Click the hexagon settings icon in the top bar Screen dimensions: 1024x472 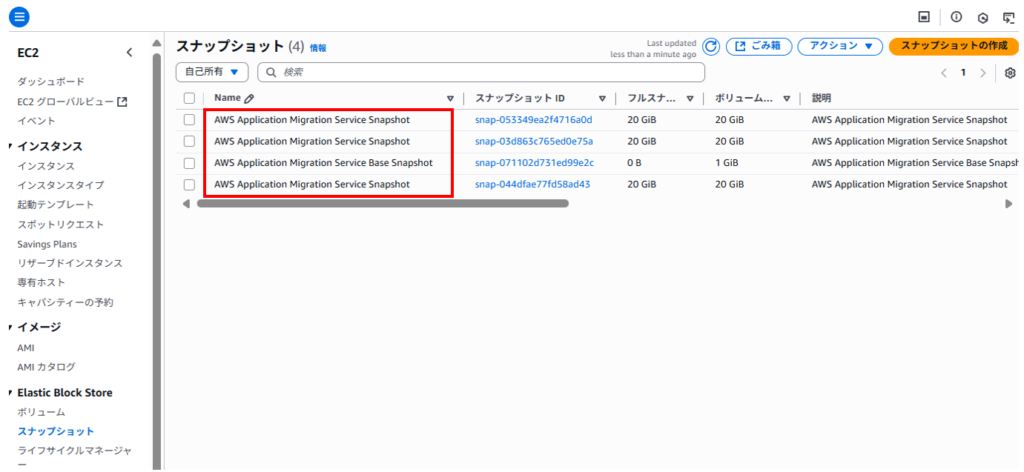pos(983,18)
